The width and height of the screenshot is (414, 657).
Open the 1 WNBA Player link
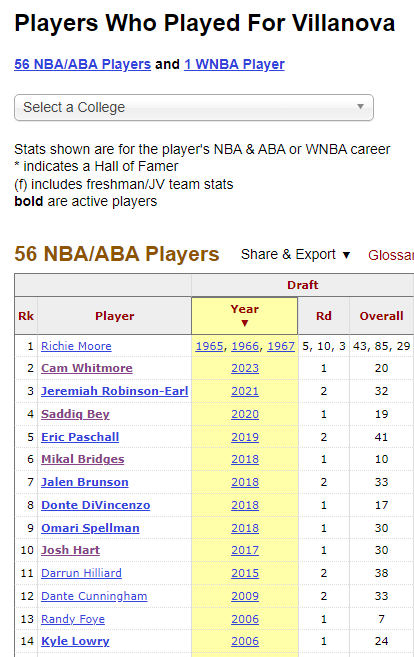click(234, 64)
